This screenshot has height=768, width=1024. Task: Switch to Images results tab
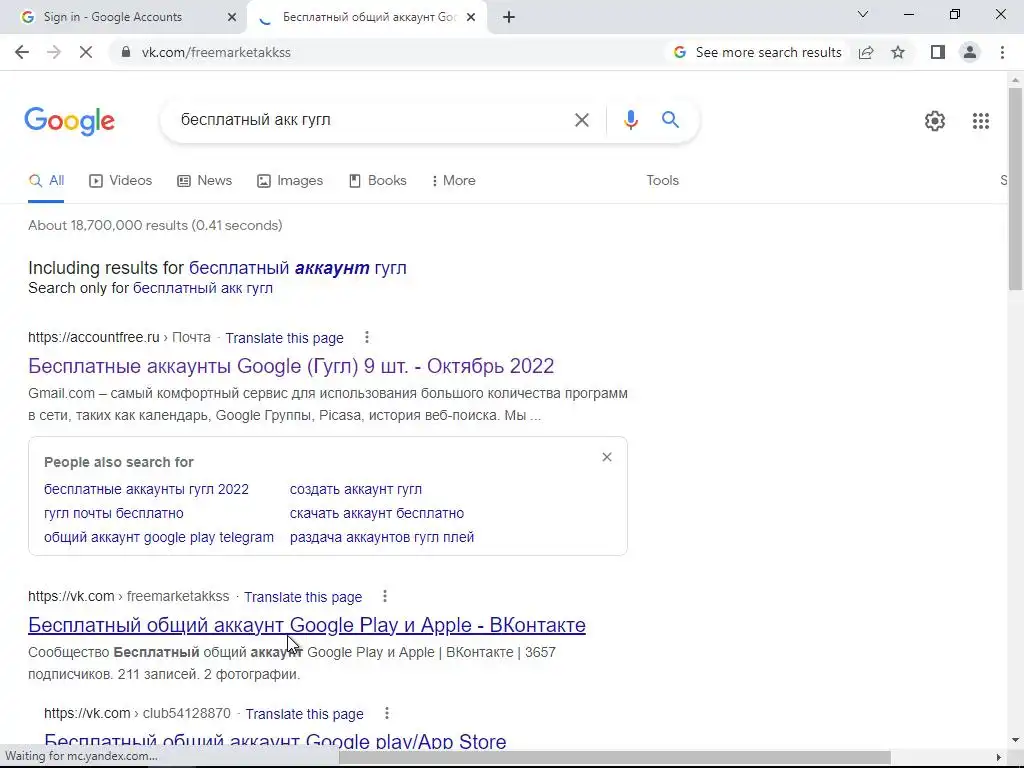[290, 180]
